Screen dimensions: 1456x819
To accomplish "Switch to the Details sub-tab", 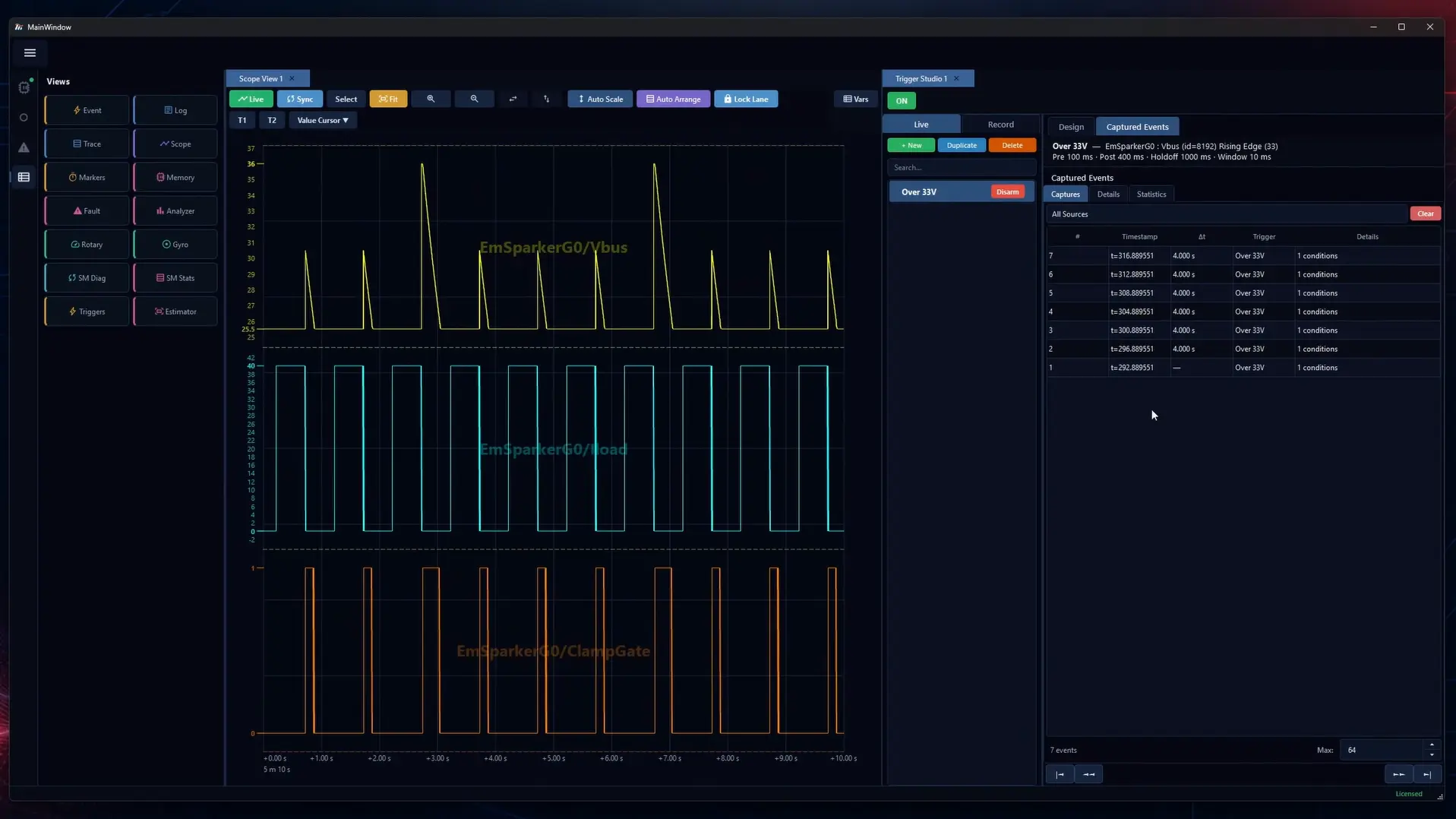I will coord(1108,194).
